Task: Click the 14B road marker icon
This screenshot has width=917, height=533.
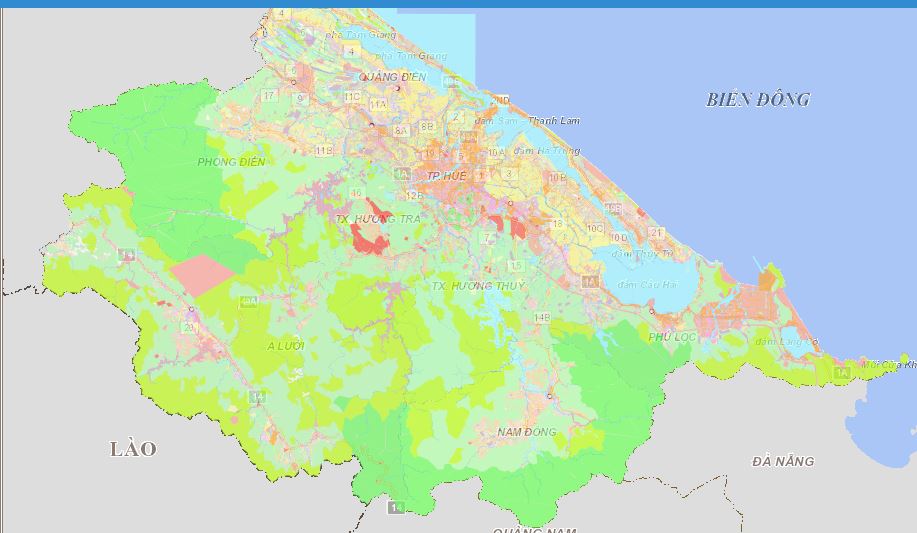Action: [x=541, y=317]
